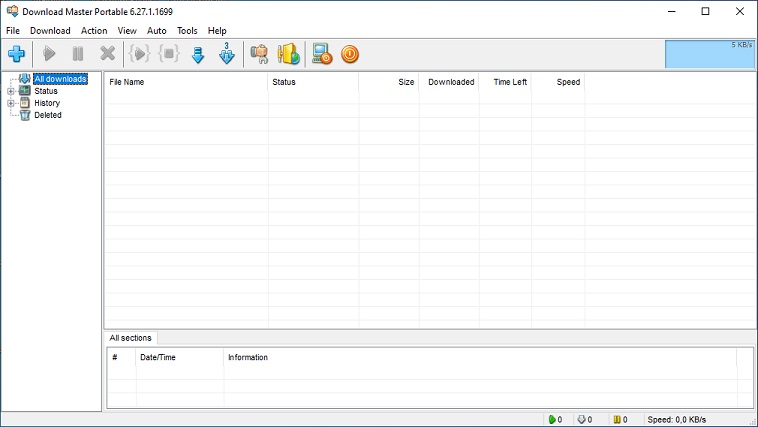The height and width of the screenshot is (427, 758).
Task: Click the Download Master title bar app icon
Action: click(x=12, y=11)
